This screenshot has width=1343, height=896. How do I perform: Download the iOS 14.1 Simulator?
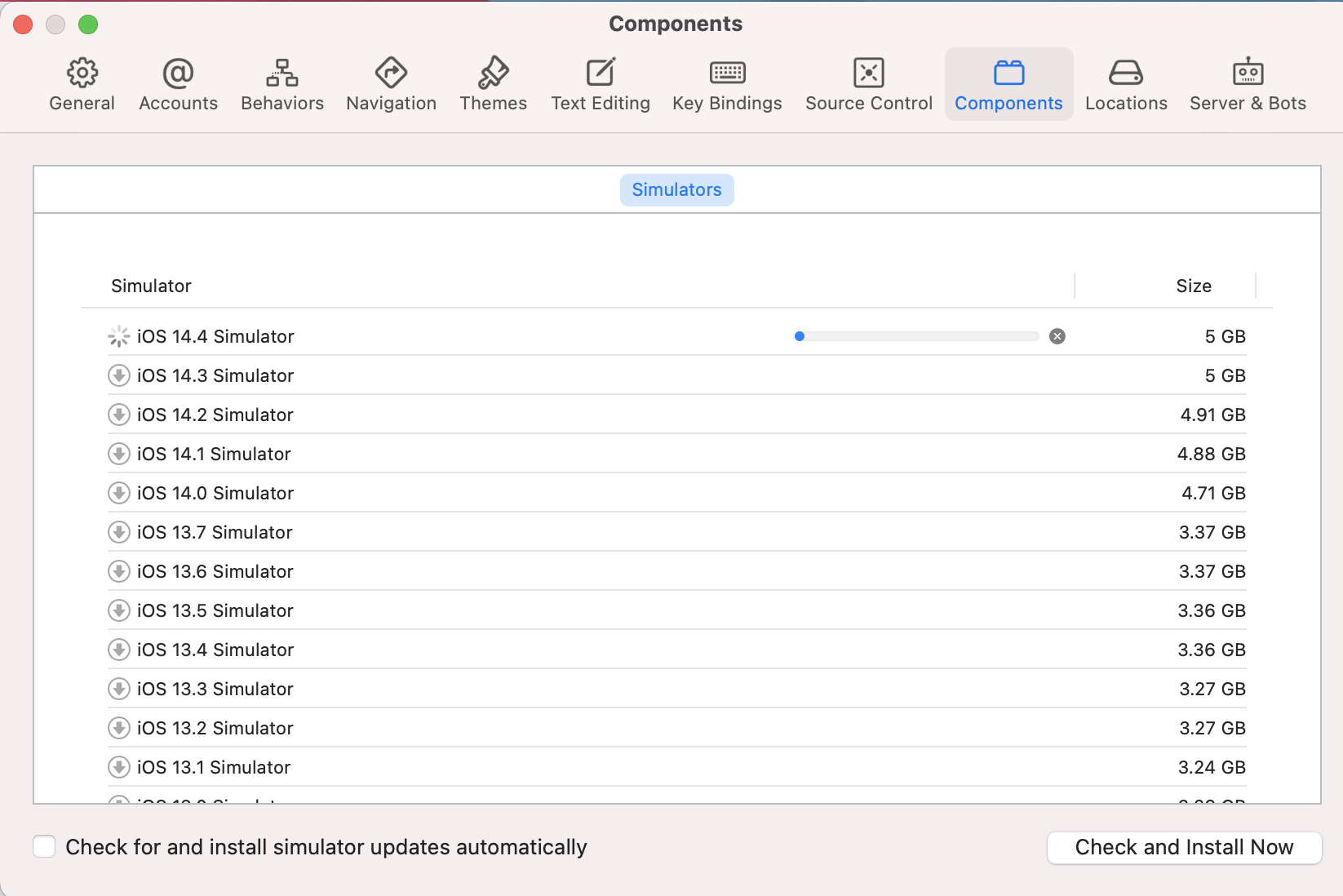pos(119,454)
